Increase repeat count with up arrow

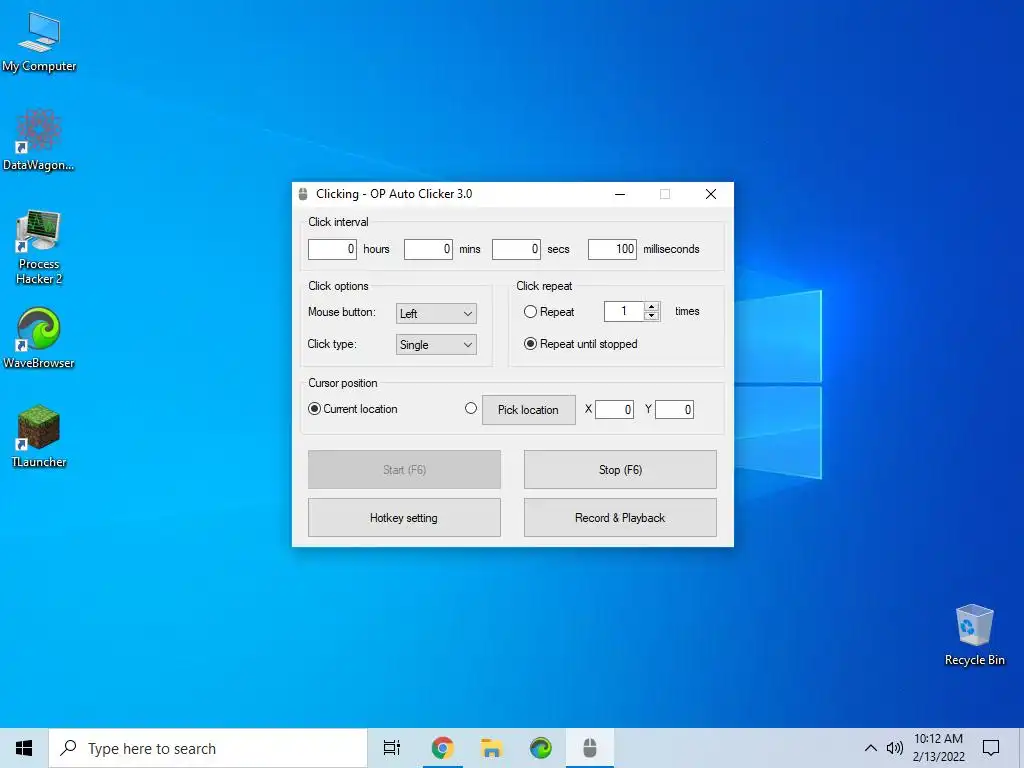[x=651, y=307]
